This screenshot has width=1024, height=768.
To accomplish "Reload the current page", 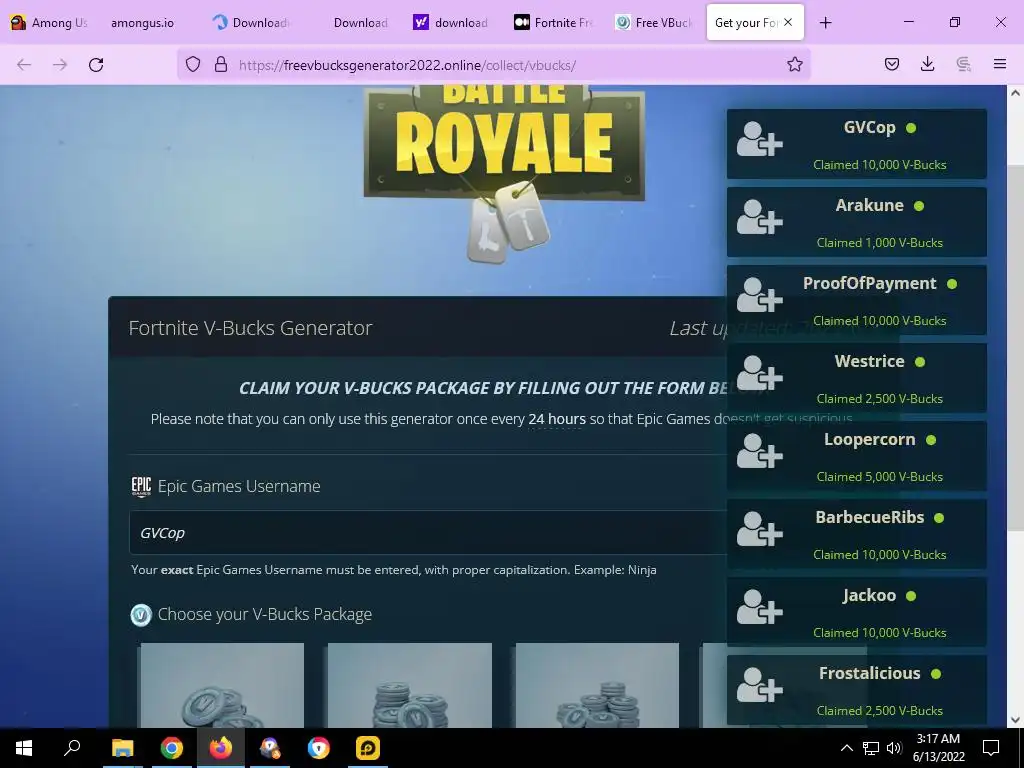I will pyautogui.click(x=96, y=64).
